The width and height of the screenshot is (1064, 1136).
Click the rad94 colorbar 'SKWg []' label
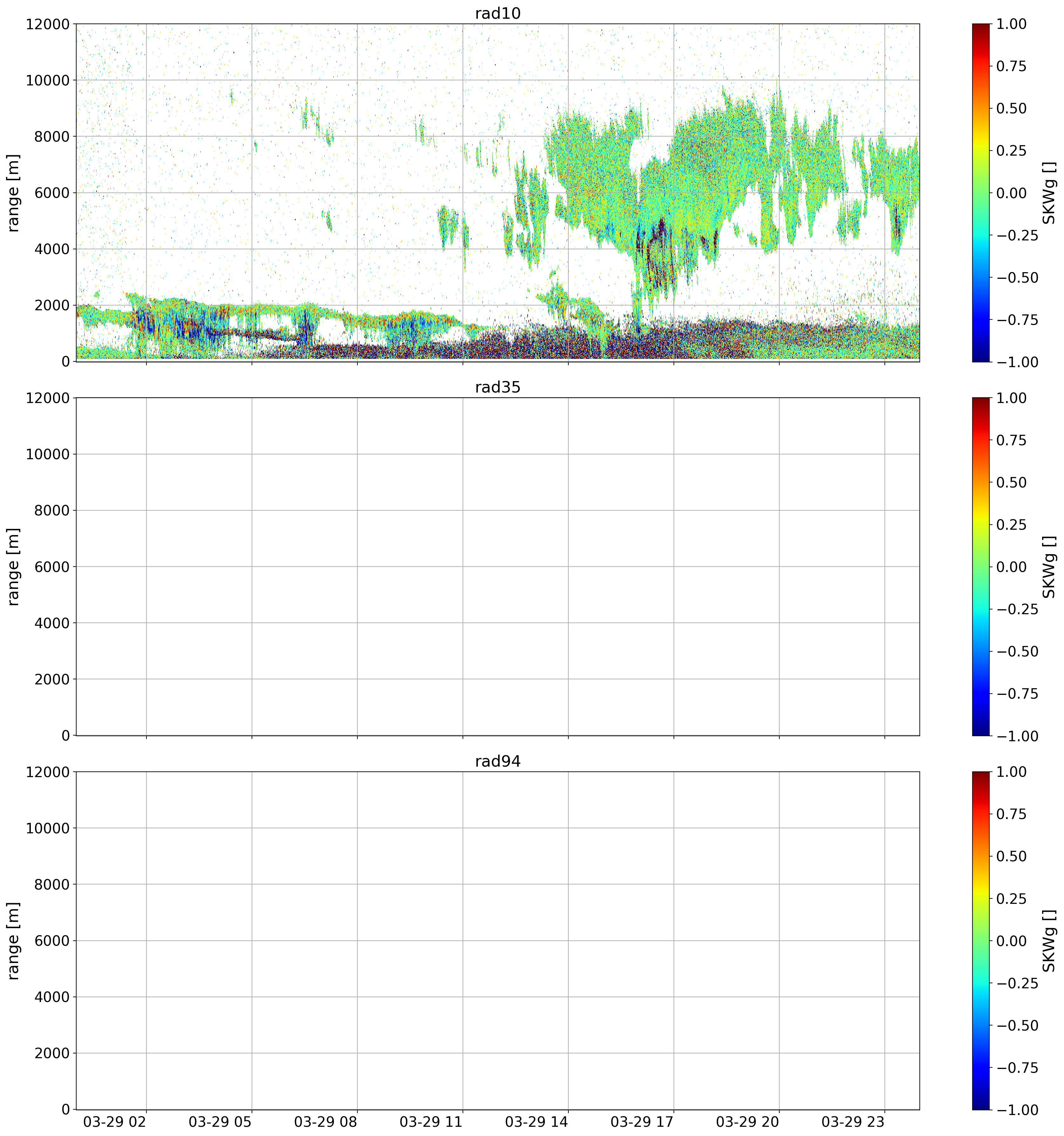coord(1048,941)
